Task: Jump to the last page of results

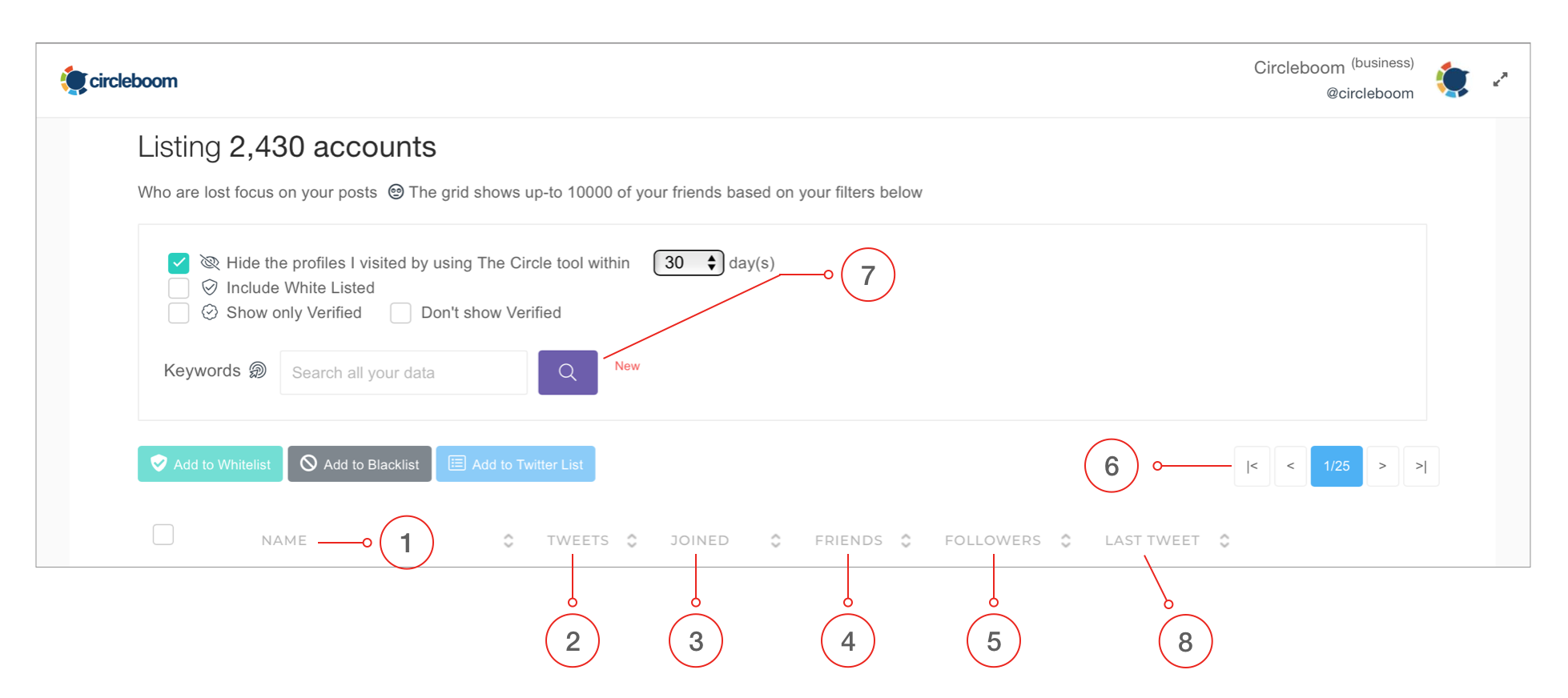Action: pos(1421,466)
